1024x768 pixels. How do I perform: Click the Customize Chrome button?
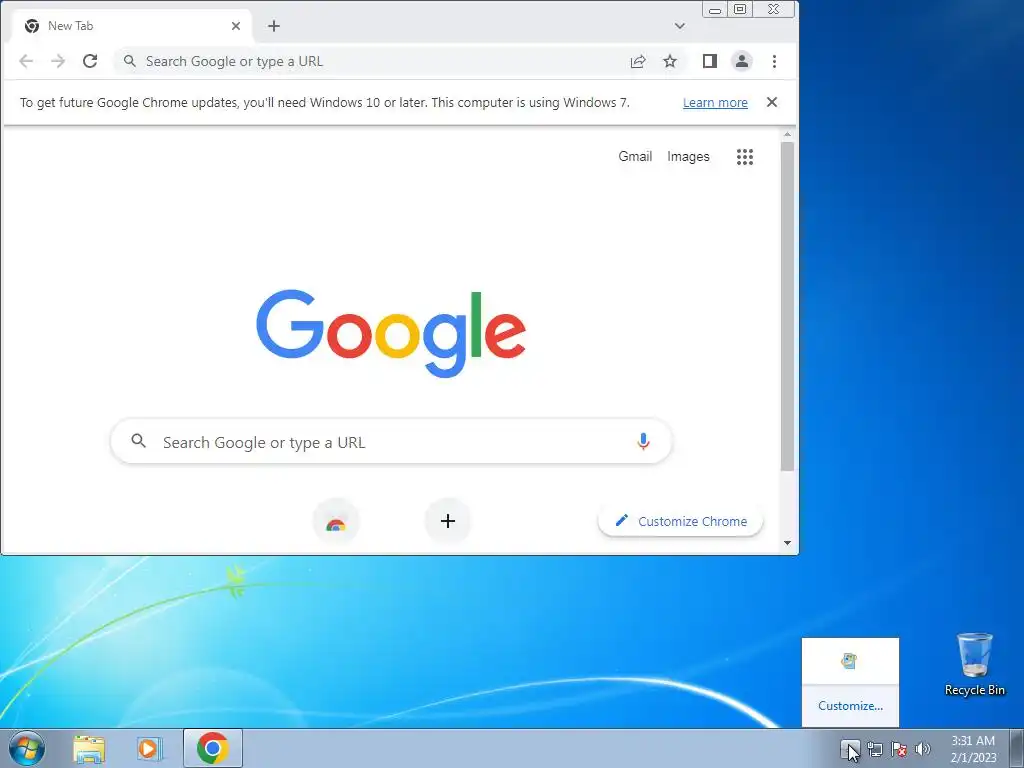[x=680, y=521]
